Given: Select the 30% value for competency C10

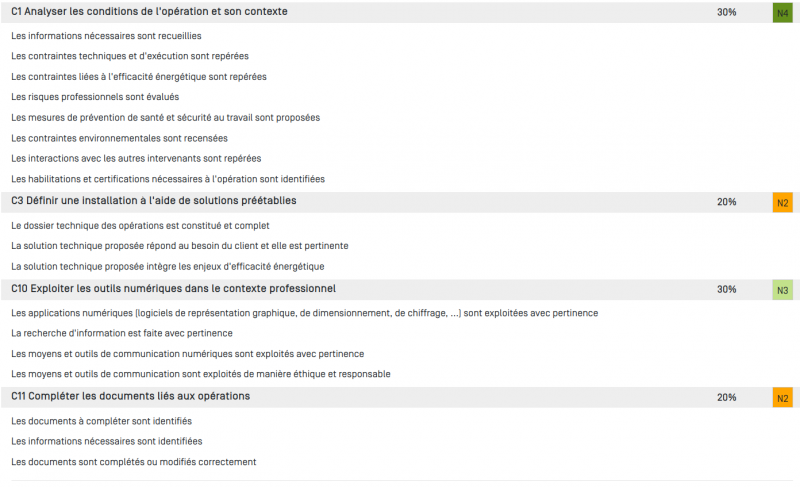Looking at the screenshot, I should [727, 290].
